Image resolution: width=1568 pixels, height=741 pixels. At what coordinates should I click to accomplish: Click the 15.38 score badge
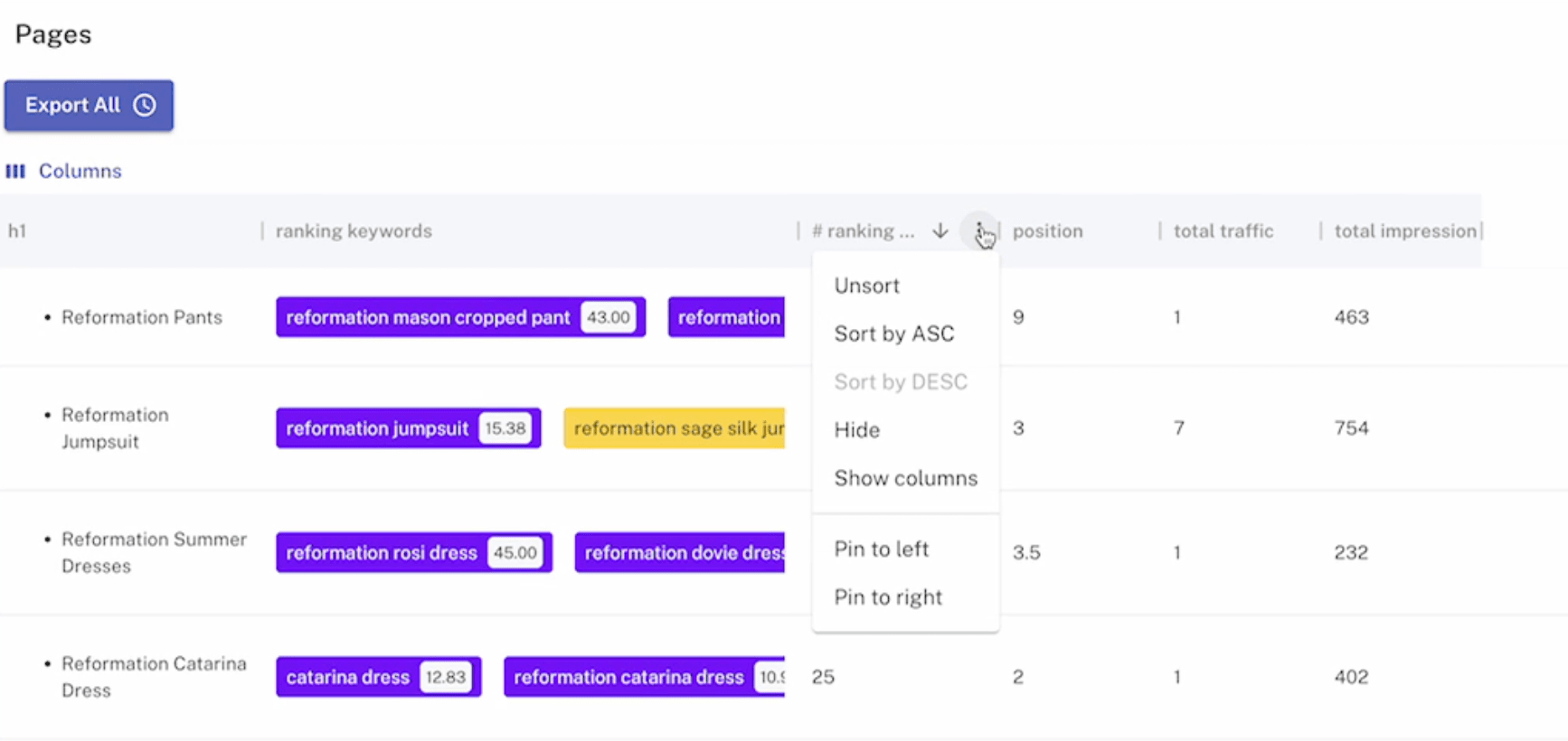[505, 428]
